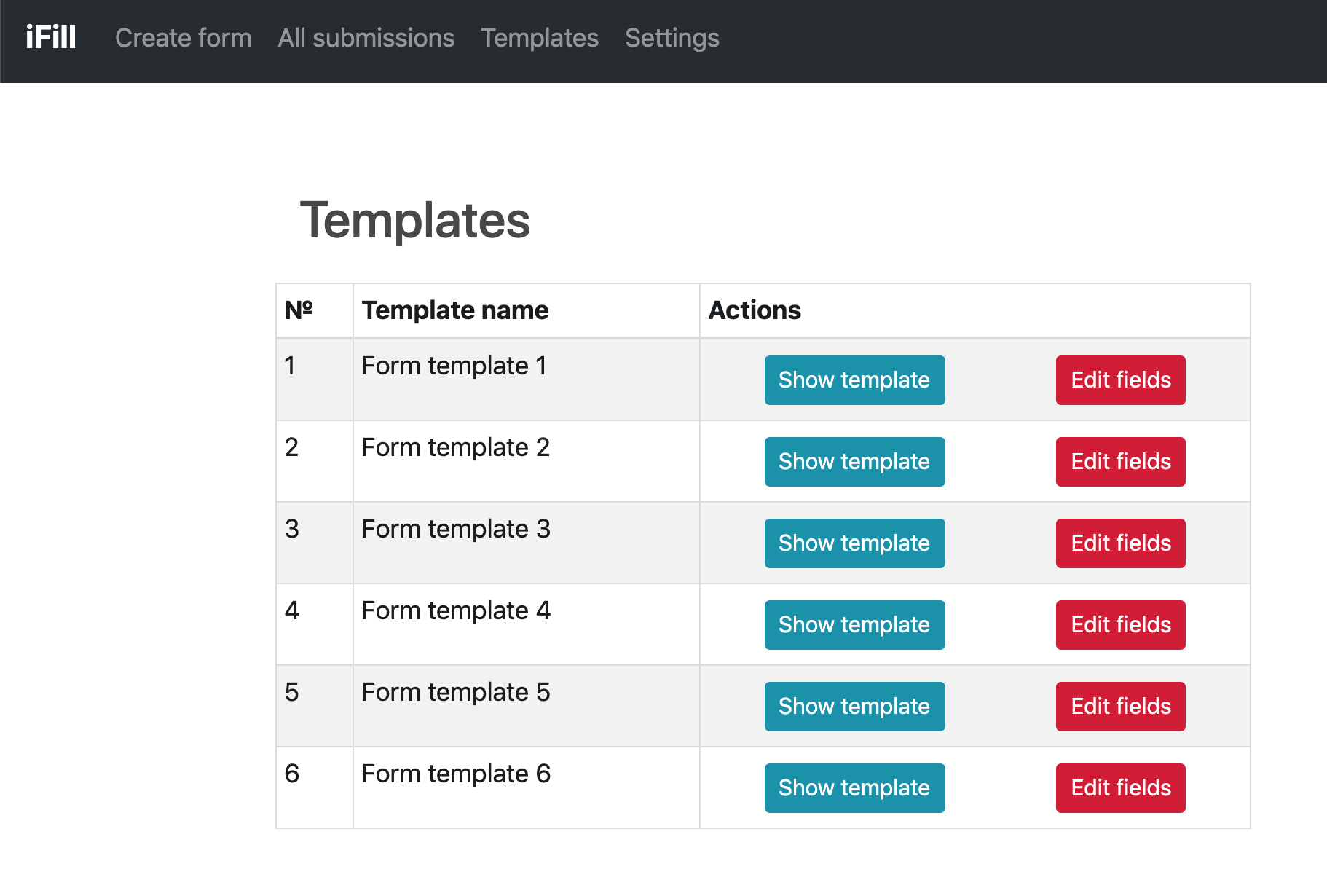Open the Templates nav link

click(x=540, y=38)
